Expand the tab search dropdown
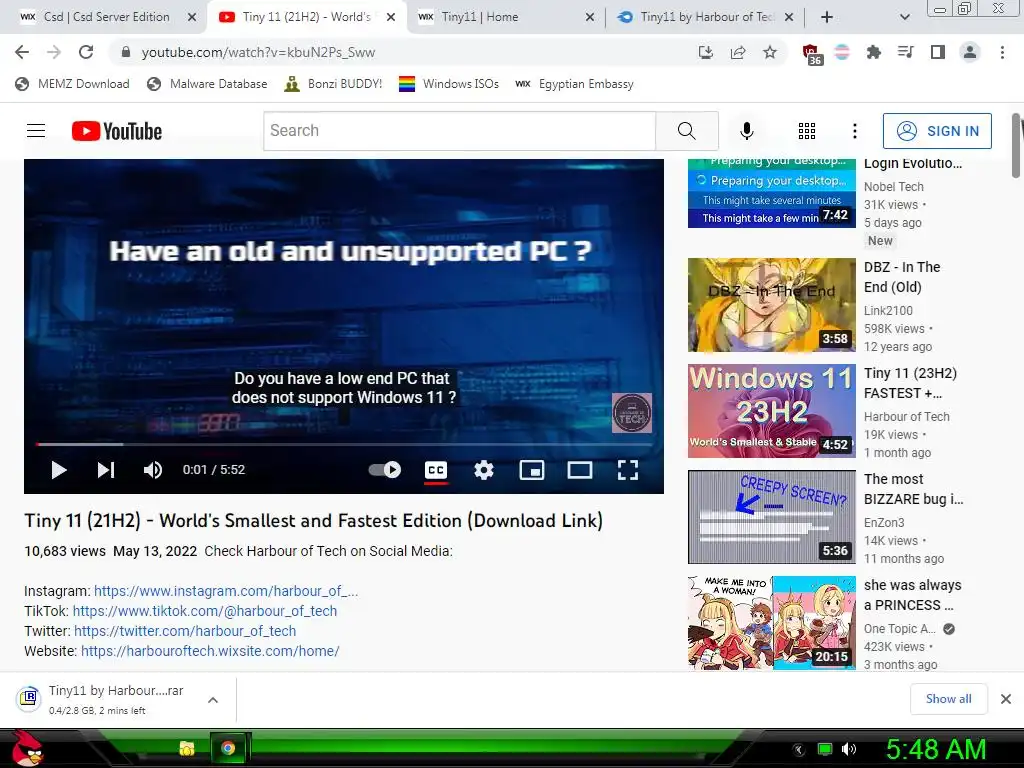The image size is (1024, 768). pos(904,17)
